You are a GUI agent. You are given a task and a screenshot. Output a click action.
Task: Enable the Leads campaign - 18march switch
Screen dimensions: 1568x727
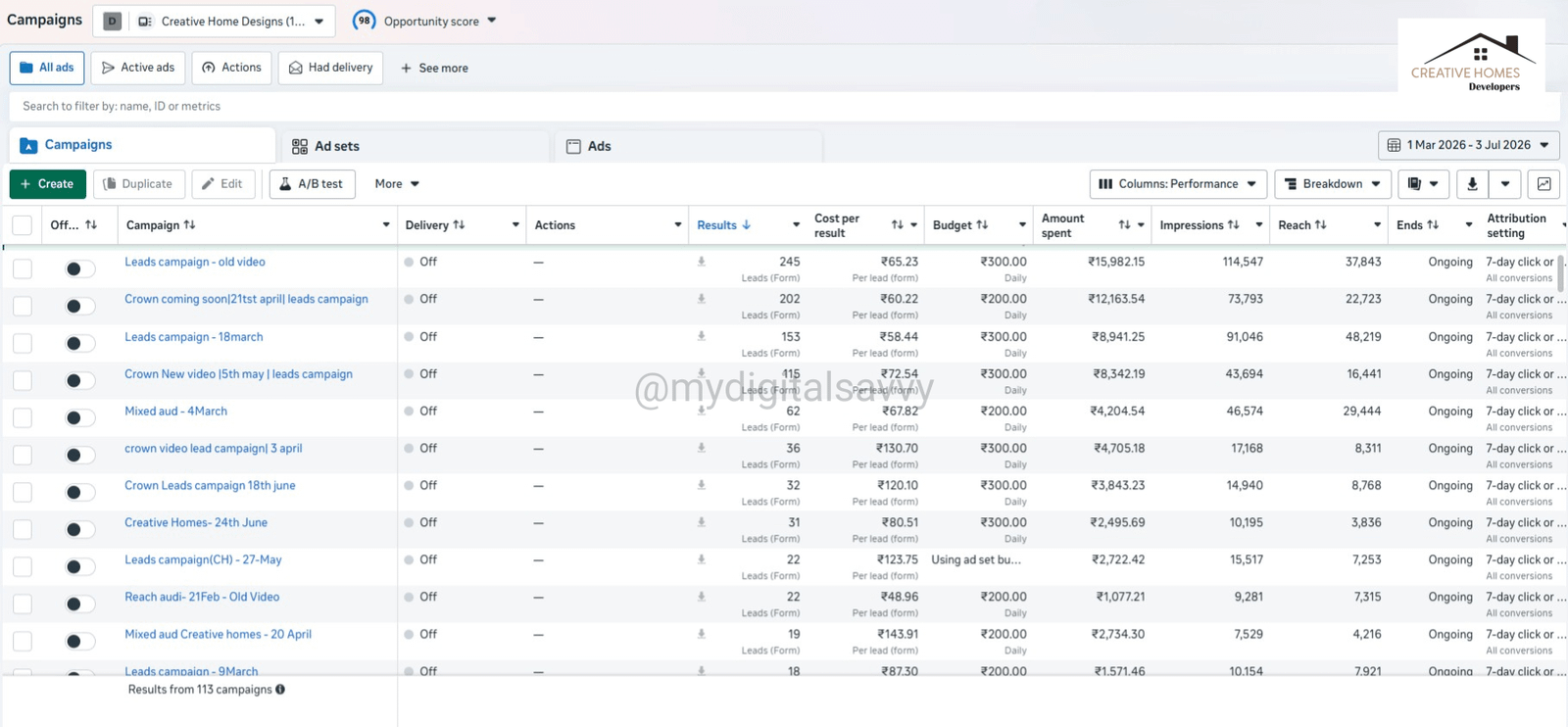click(78, 343)
